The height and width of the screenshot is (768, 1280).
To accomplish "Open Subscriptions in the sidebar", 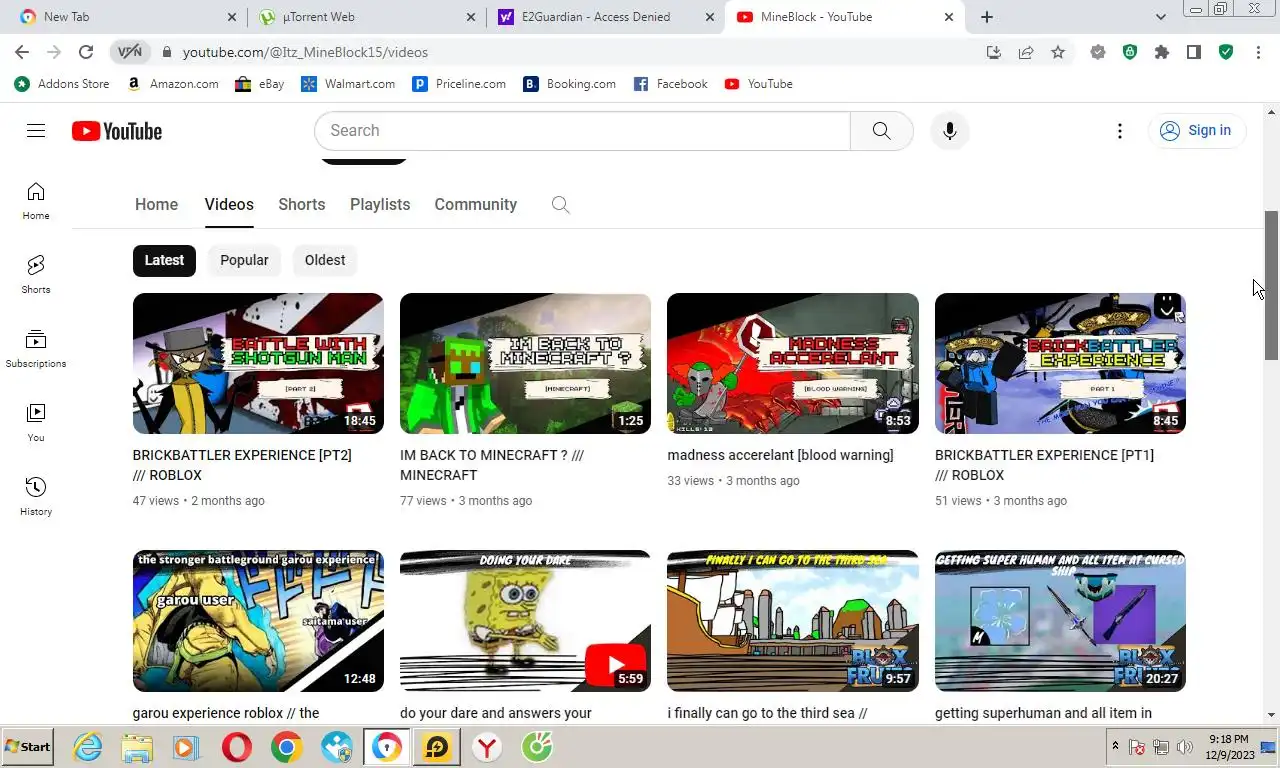I will [36, 349].
